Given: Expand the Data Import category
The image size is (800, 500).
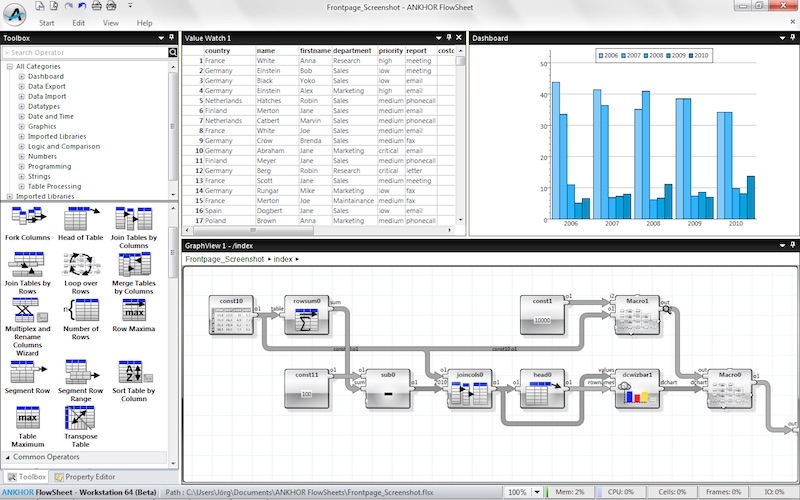Looking at the screenshot, I should pos(21,96).
